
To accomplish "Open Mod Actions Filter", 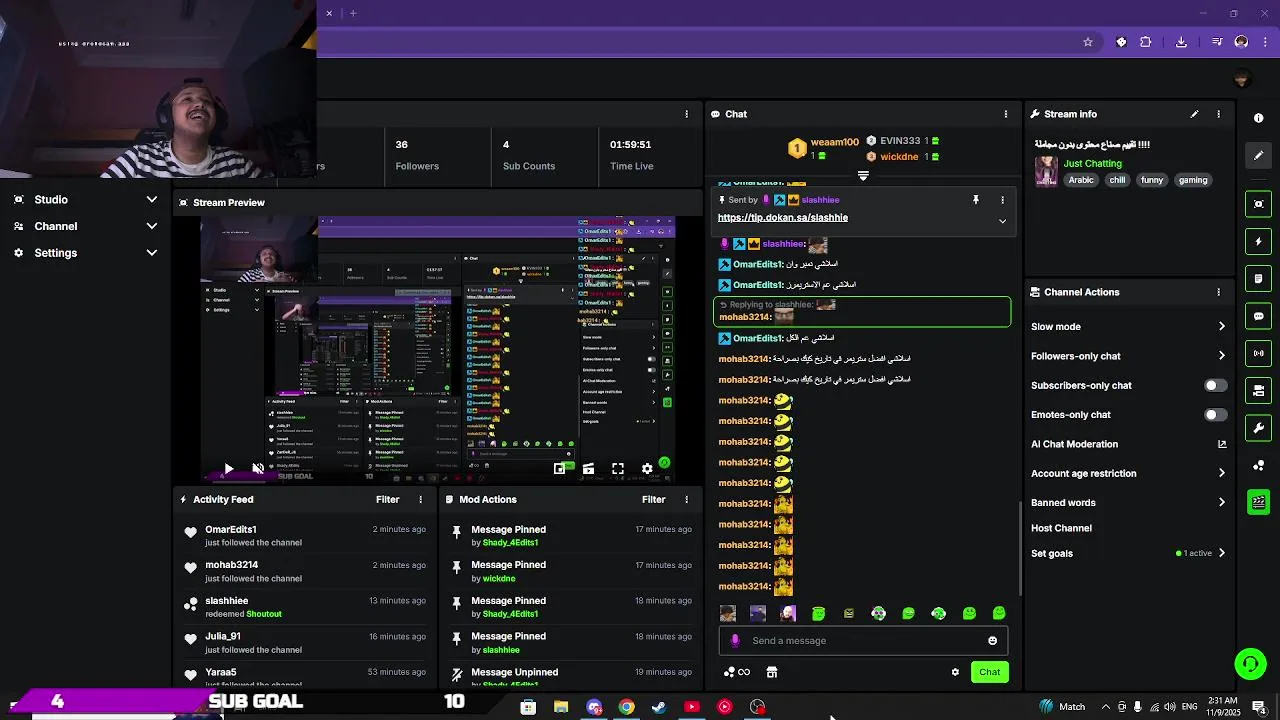I will [x=653, y=499].
